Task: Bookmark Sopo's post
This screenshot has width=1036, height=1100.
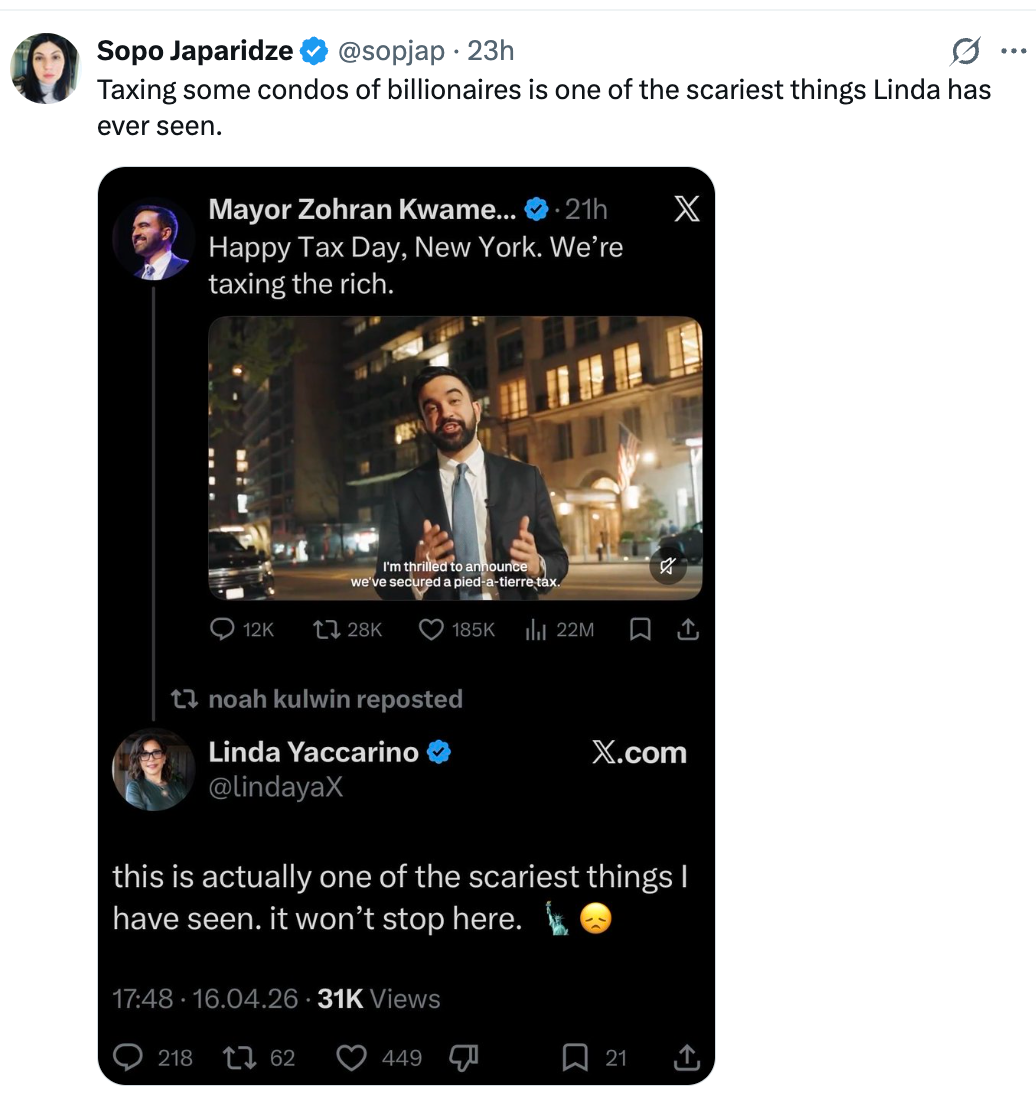Action: [x=575, y=1057]
